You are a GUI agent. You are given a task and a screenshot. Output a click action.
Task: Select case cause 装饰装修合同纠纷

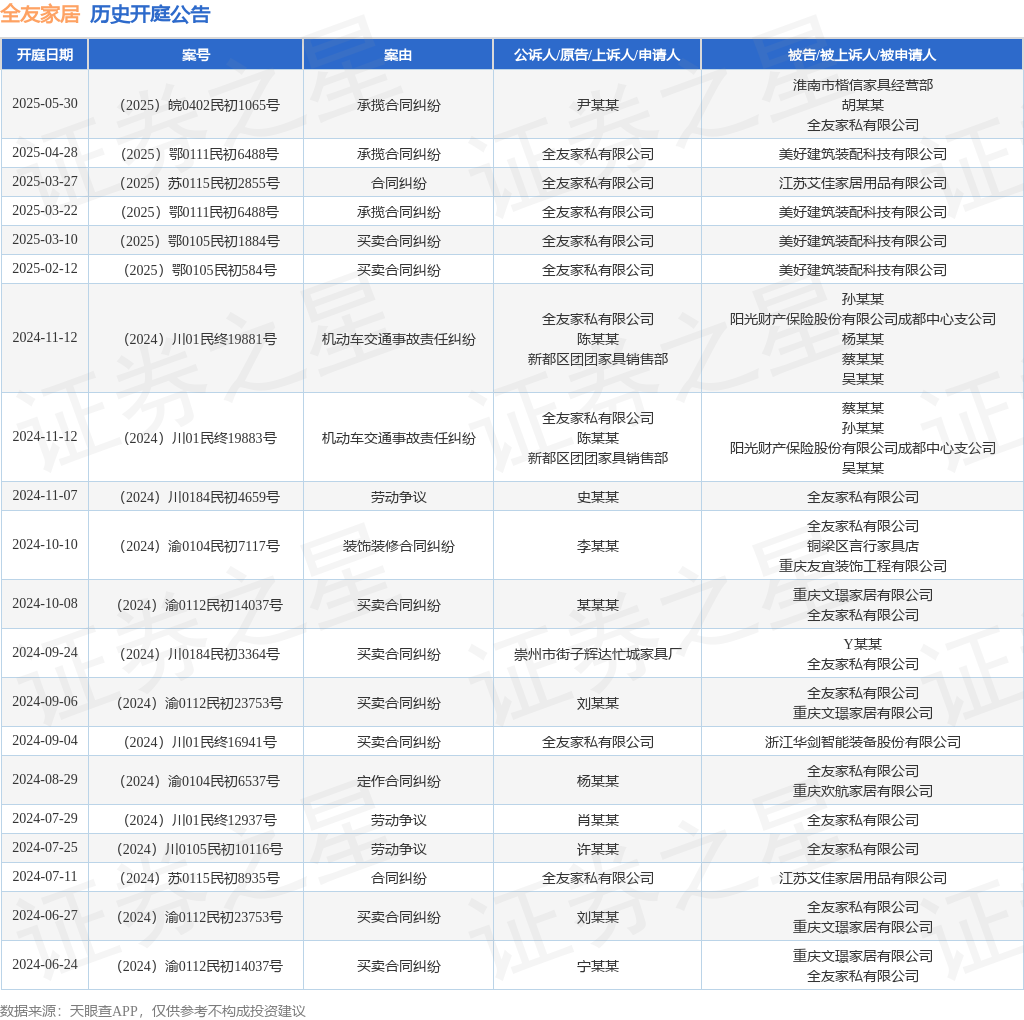tap(398, 547)
